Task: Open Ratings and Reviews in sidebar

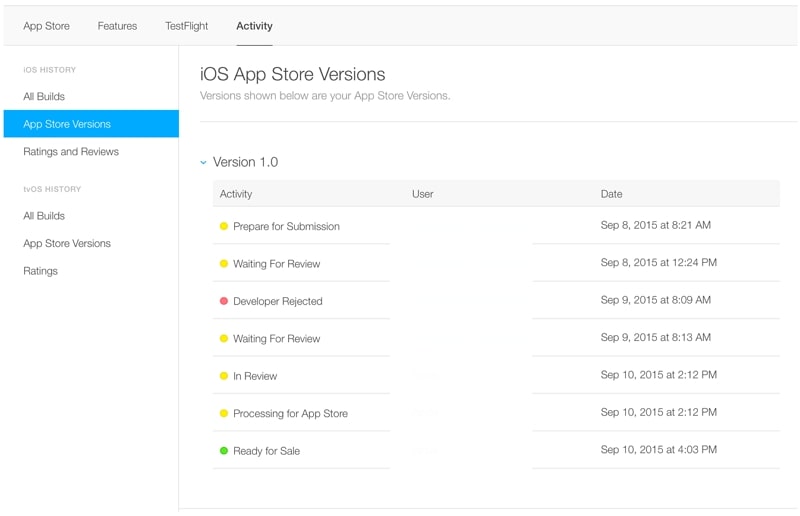Action: (x=71, y=152)
